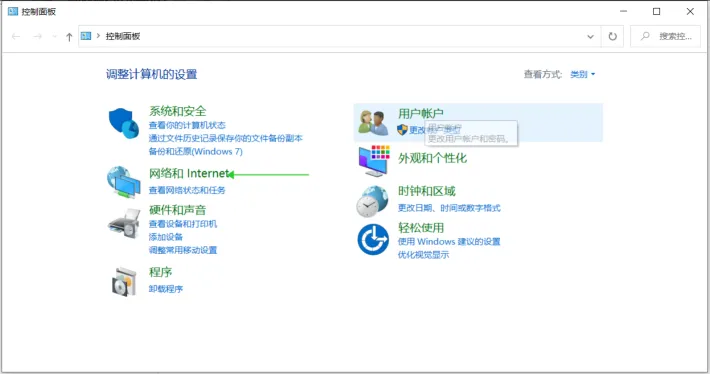Image resolution: width=710 pixels, height=374 pixels.
Task: Open the 程序 category heading
Action: coord(161,272)
